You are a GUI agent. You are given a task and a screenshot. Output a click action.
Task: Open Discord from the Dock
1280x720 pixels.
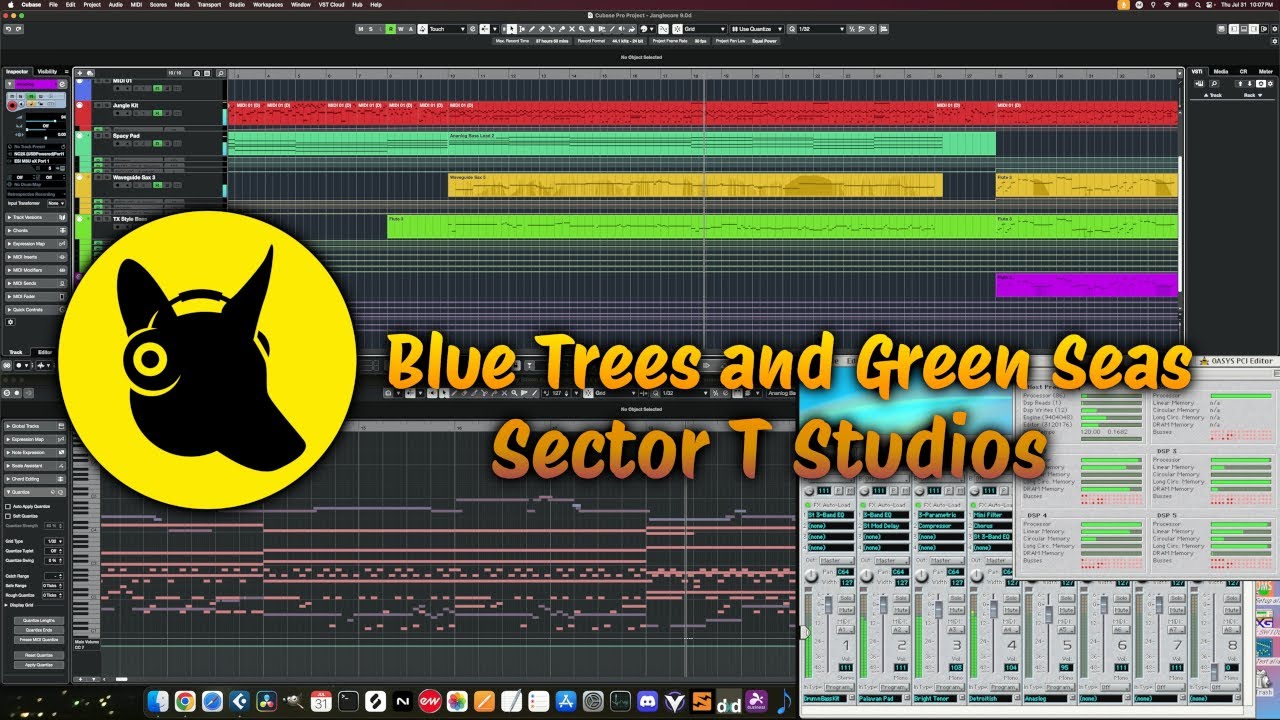(x=647, y=702)
